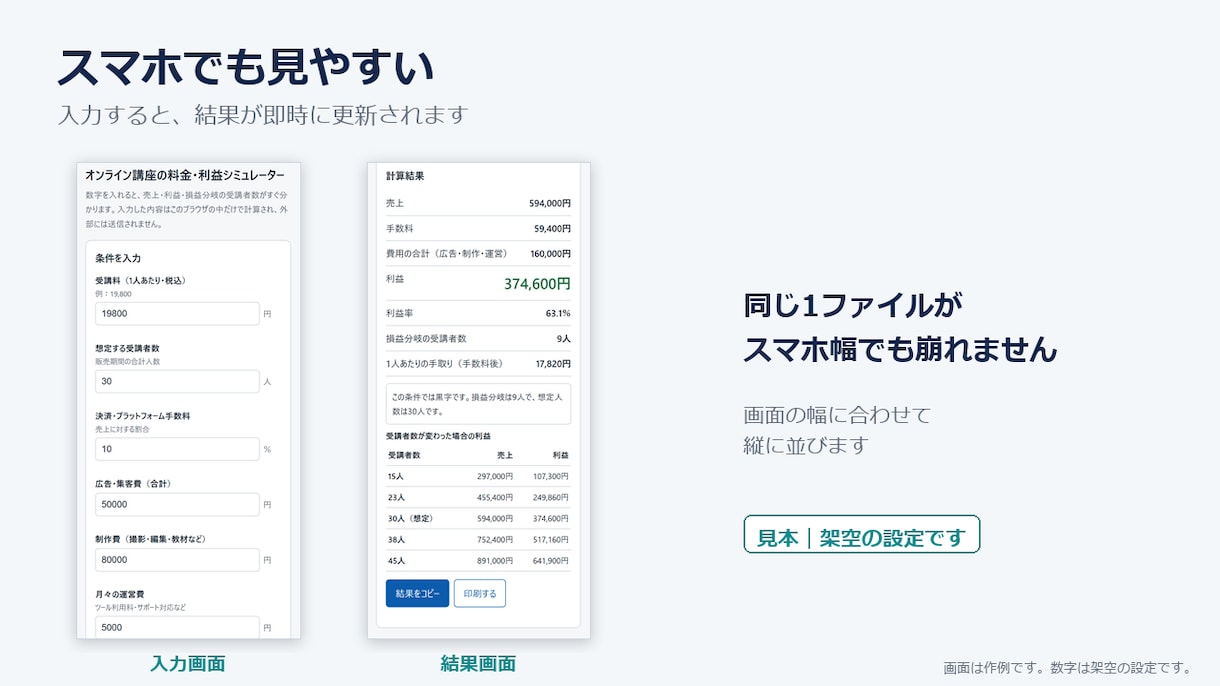Click the text スマホ幅でも崩れません
This screenshot has width=1220, height=686.
900,349
